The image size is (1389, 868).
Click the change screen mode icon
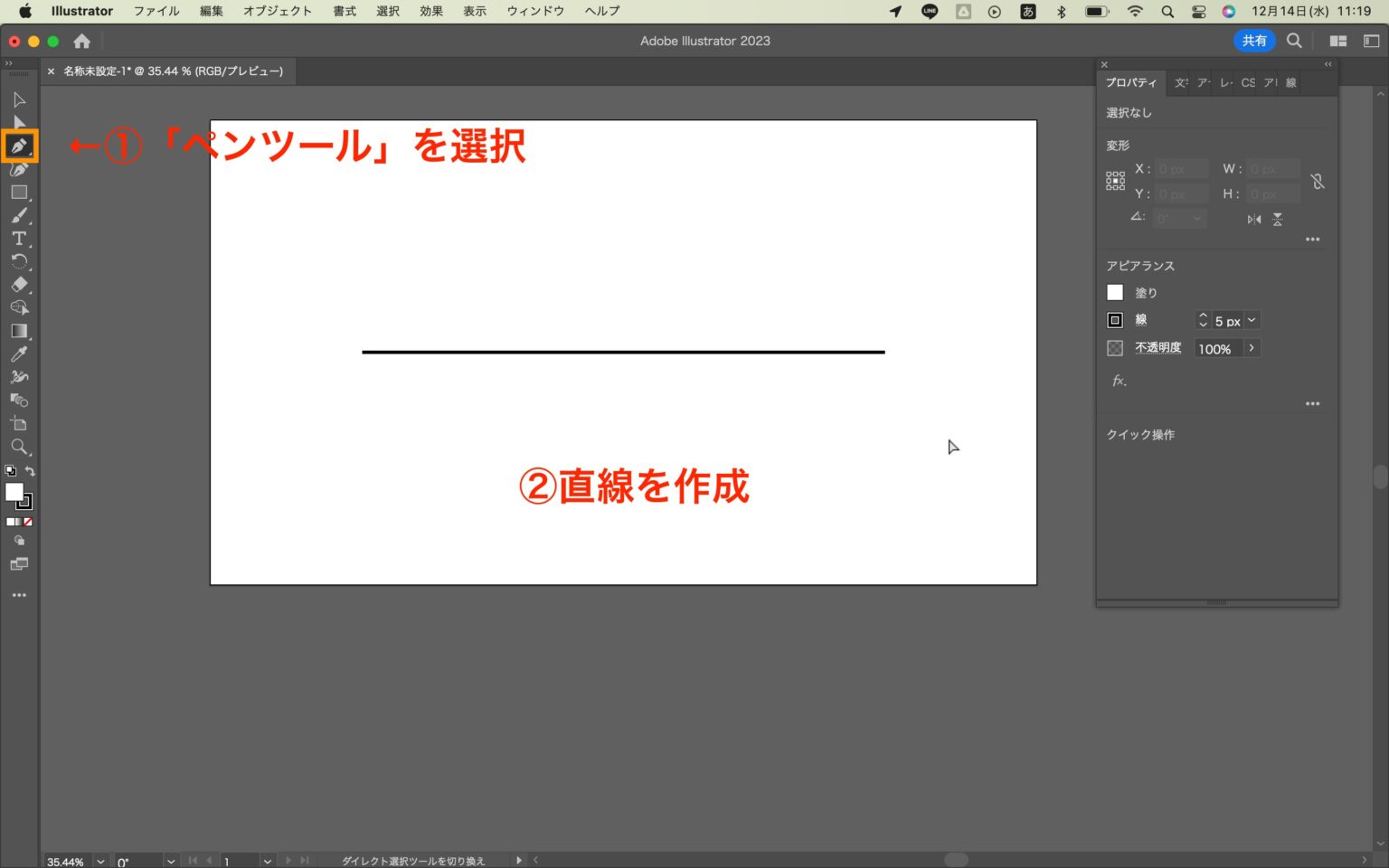tap(19, 564)
